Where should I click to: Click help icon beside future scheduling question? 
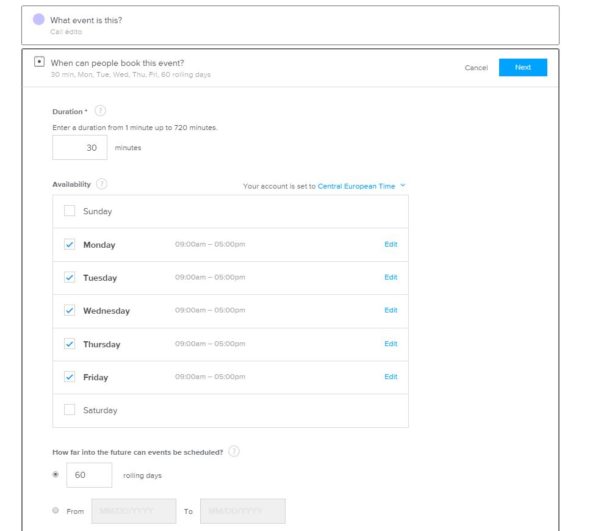pyautogui.click(x=234, y=451)
